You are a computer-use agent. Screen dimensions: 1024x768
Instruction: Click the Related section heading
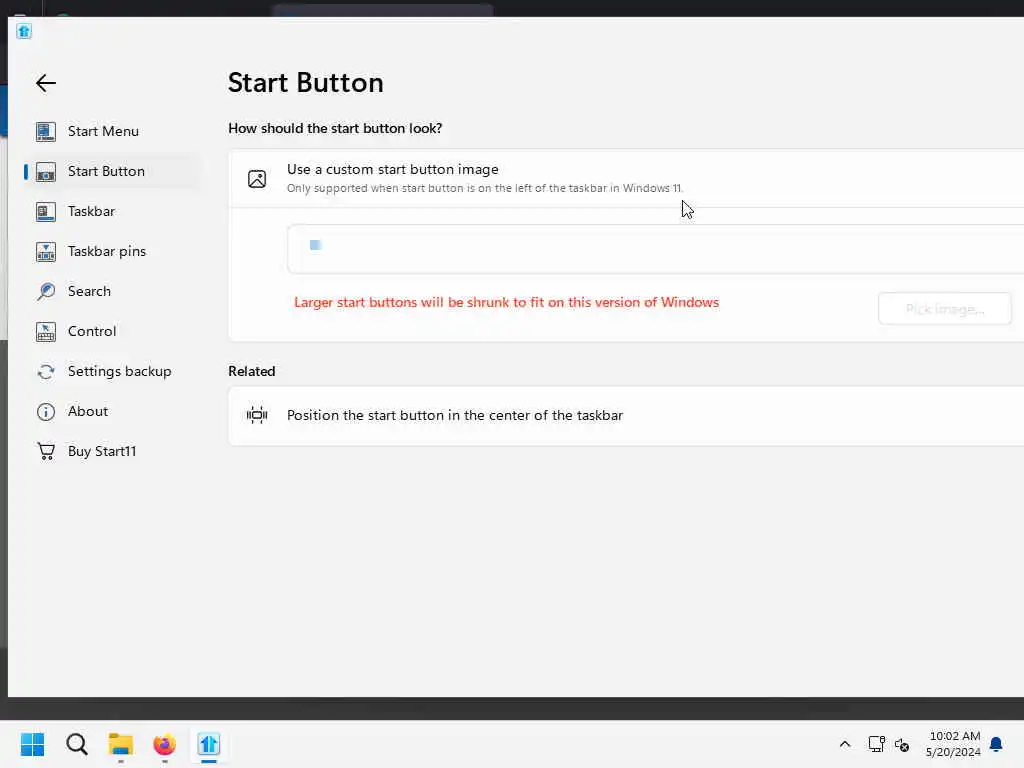pos(251,371)
